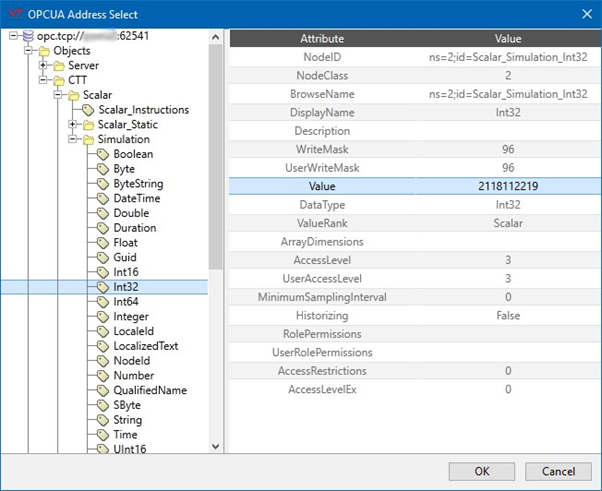Select the QualifiedName tree item

point(150,390)
